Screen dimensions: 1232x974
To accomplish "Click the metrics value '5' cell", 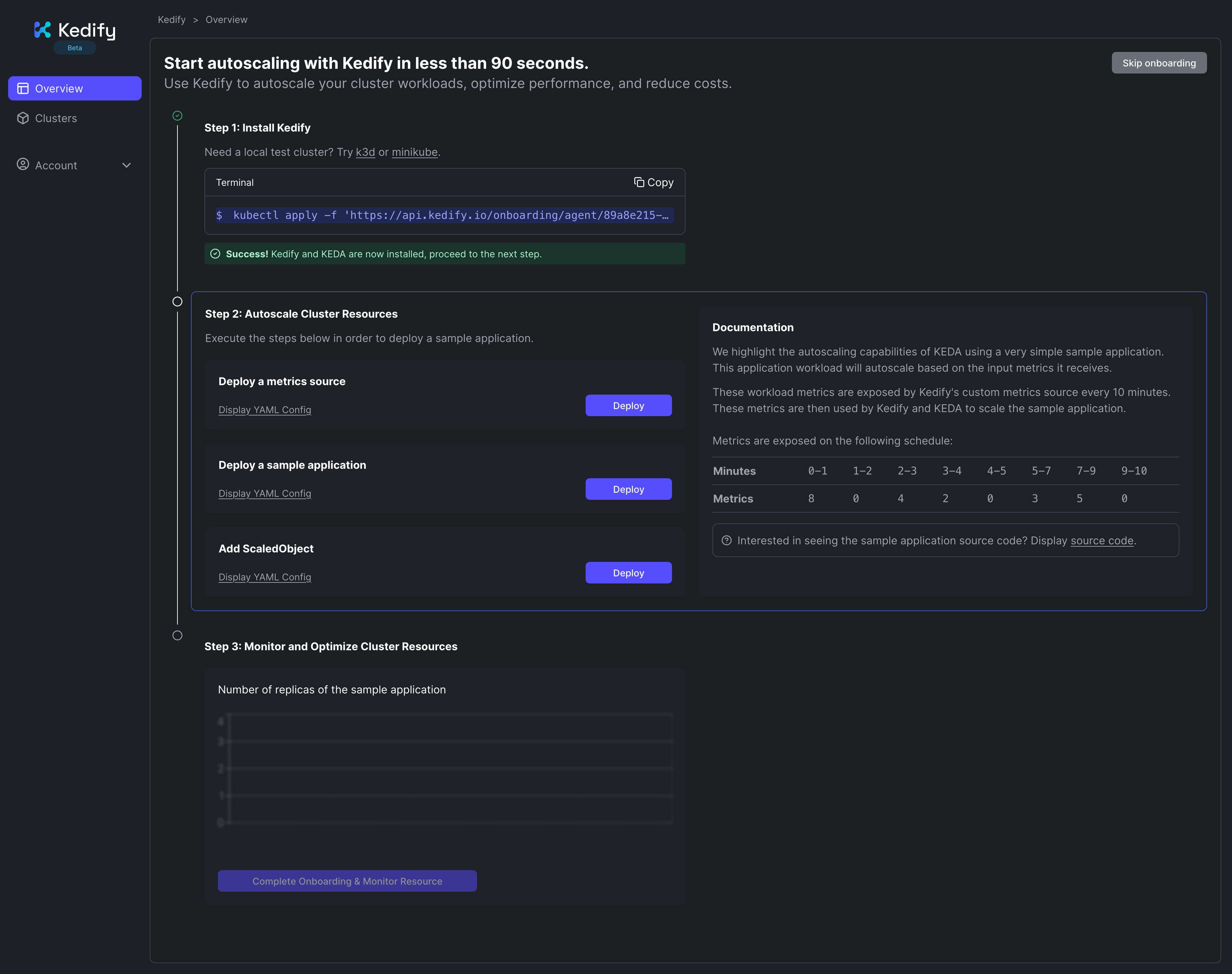I will coord(1079,498).
